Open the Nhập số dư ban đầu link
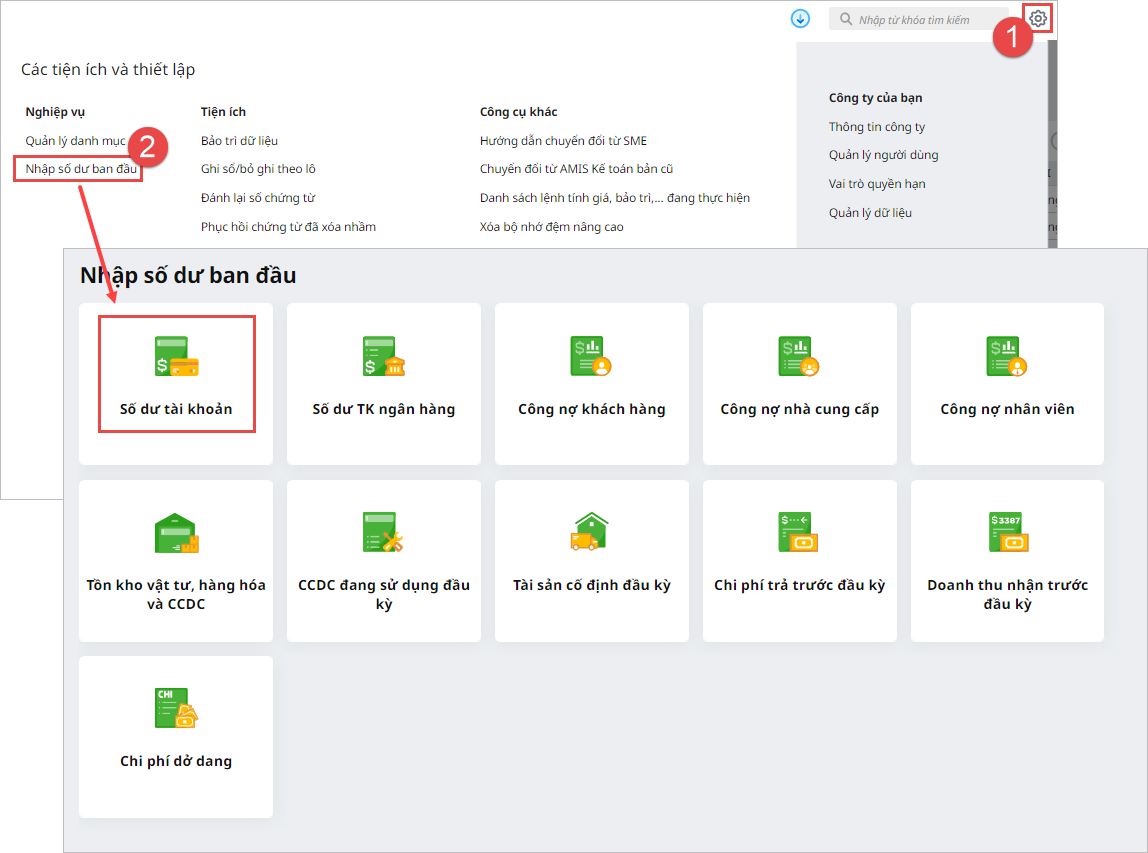Image resolution: width=1148 pixels, height=853 pixels. (80, 169)
